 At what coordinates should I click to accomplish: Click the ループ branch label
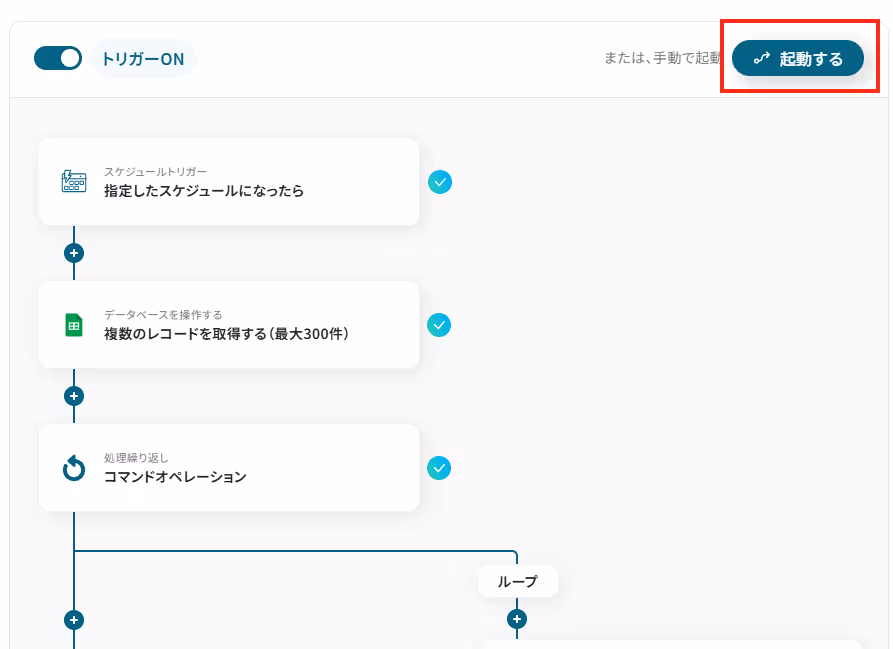coord(518,581)
